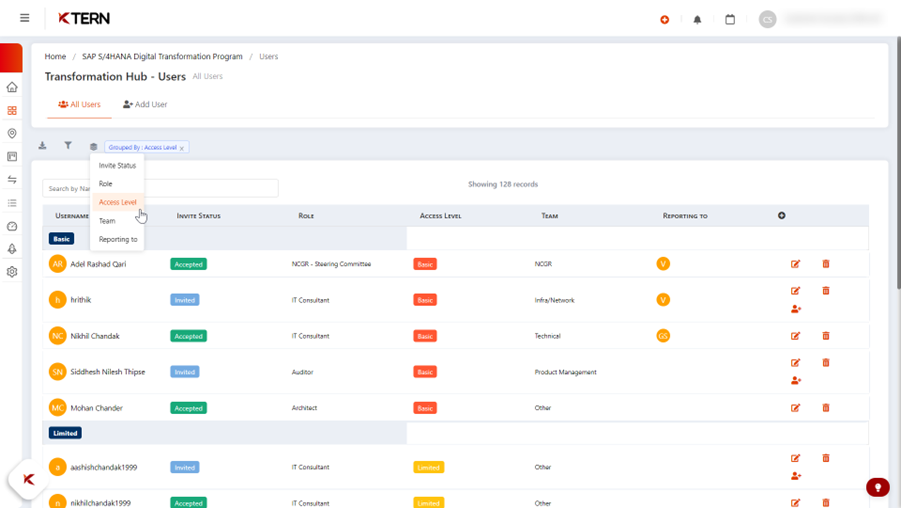Screen dimensions: 901x508
Task: Click the Users breadcrumb
Action: [x=268, y=56]
